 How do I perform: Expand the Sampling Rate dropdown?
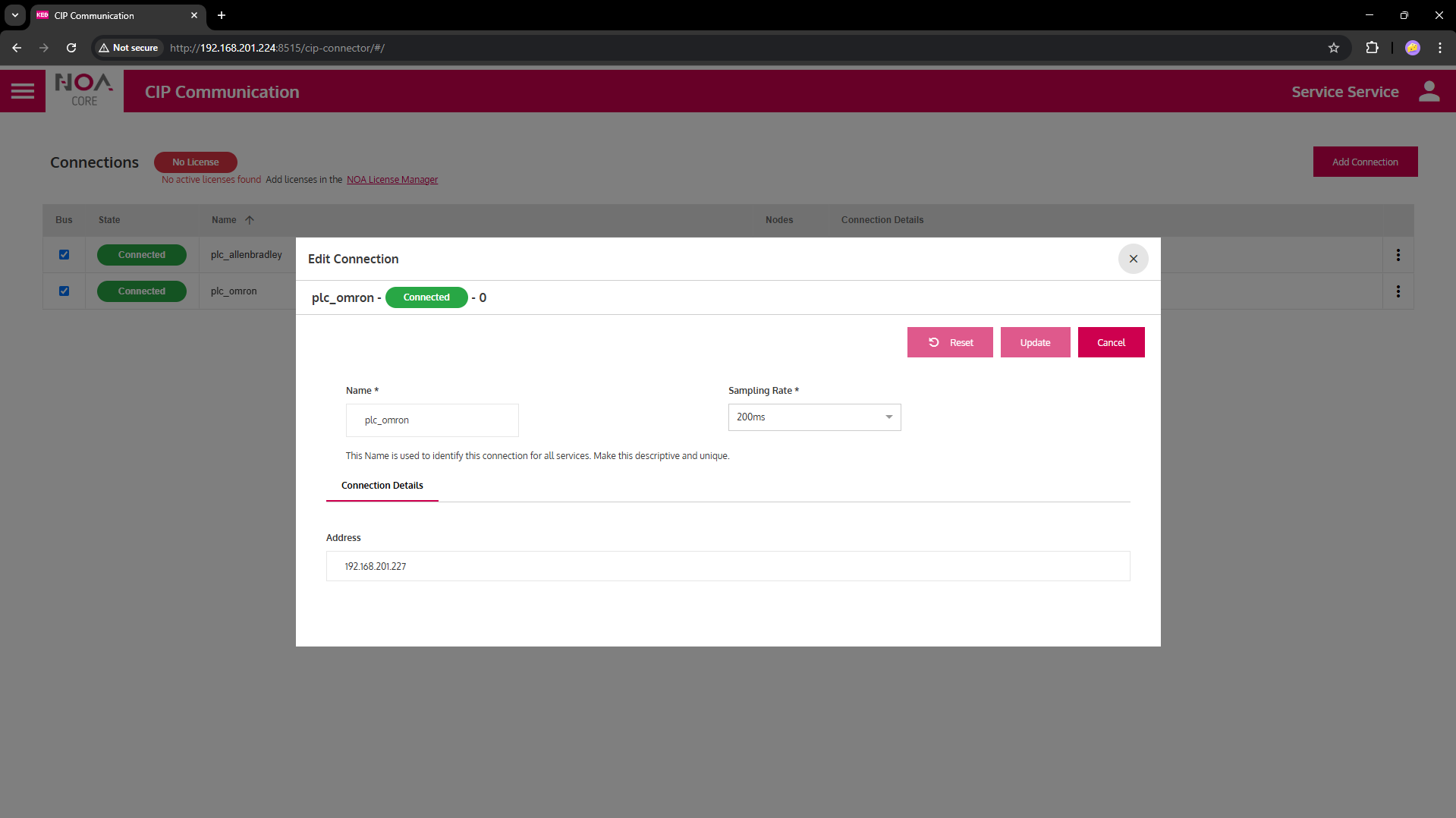814,417
